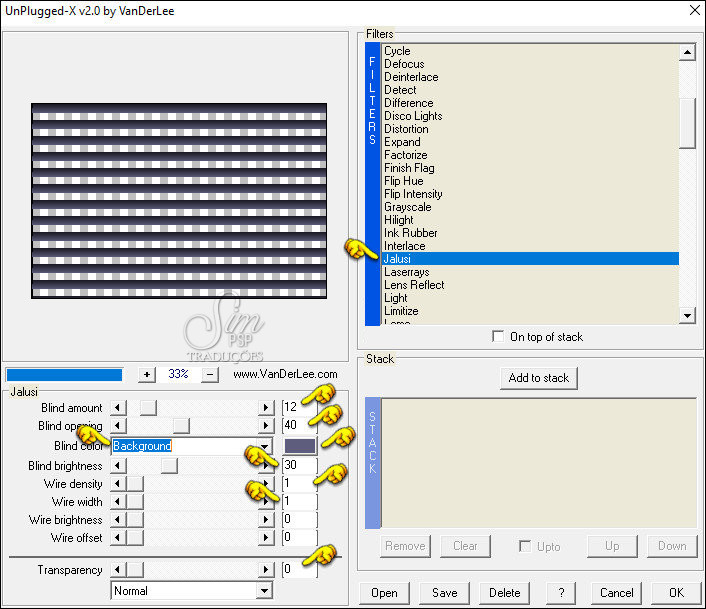Open the Blind color Background dropdown
Screen dimensions: 706x609
click(265, 446)
